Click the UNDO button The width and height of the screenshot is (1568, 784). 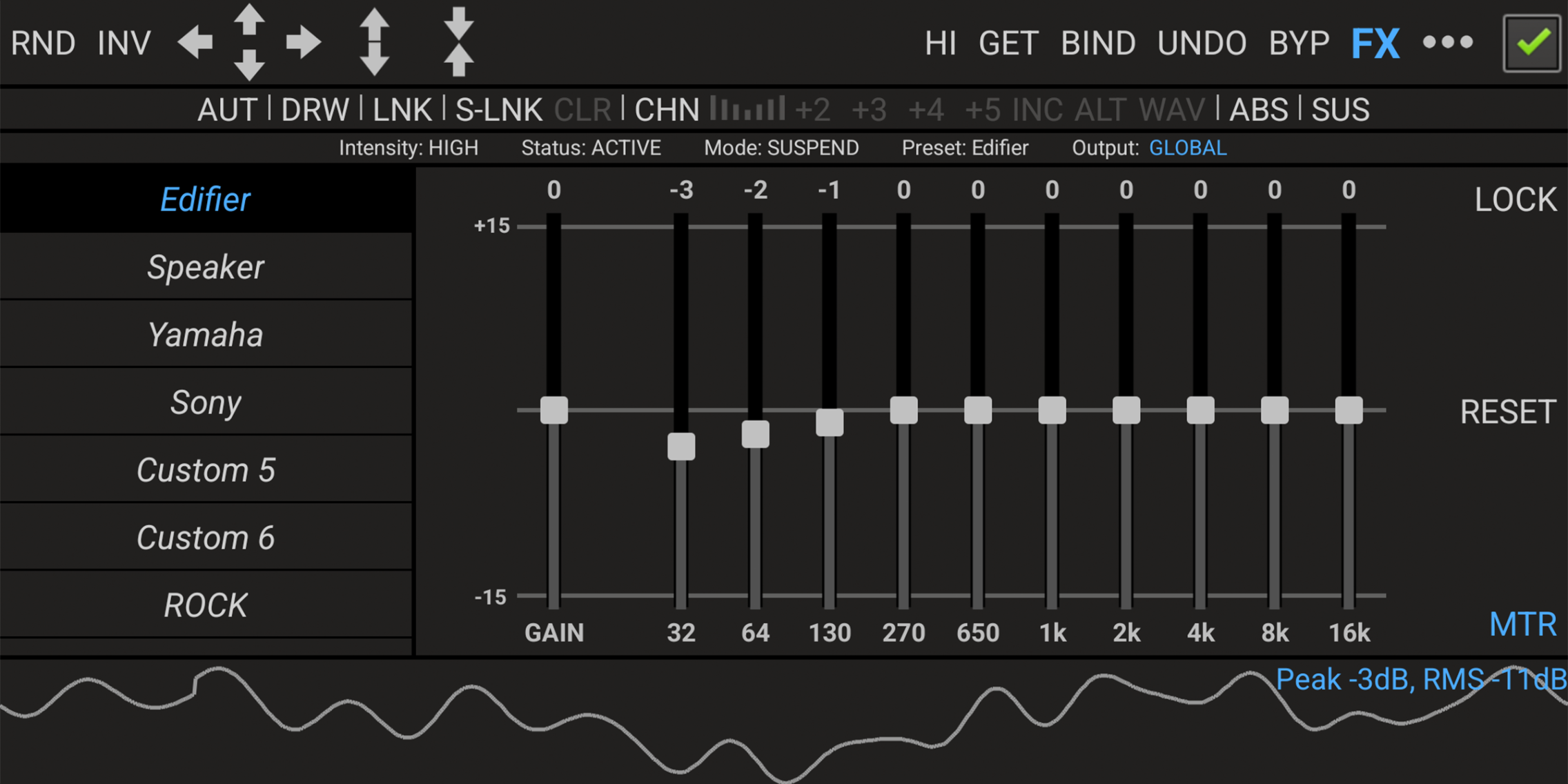click(x=1202, y=44)
